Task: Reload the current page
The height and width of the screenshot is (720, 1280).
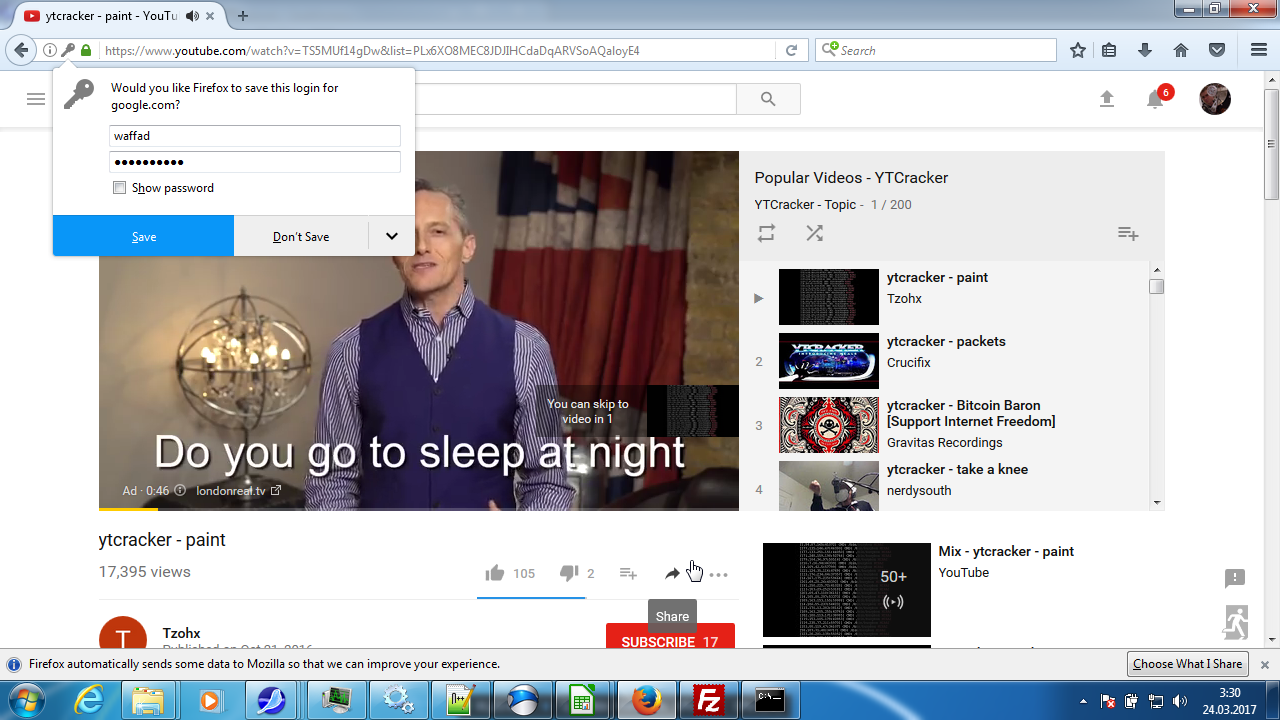Action: click(x=791, y=50)
